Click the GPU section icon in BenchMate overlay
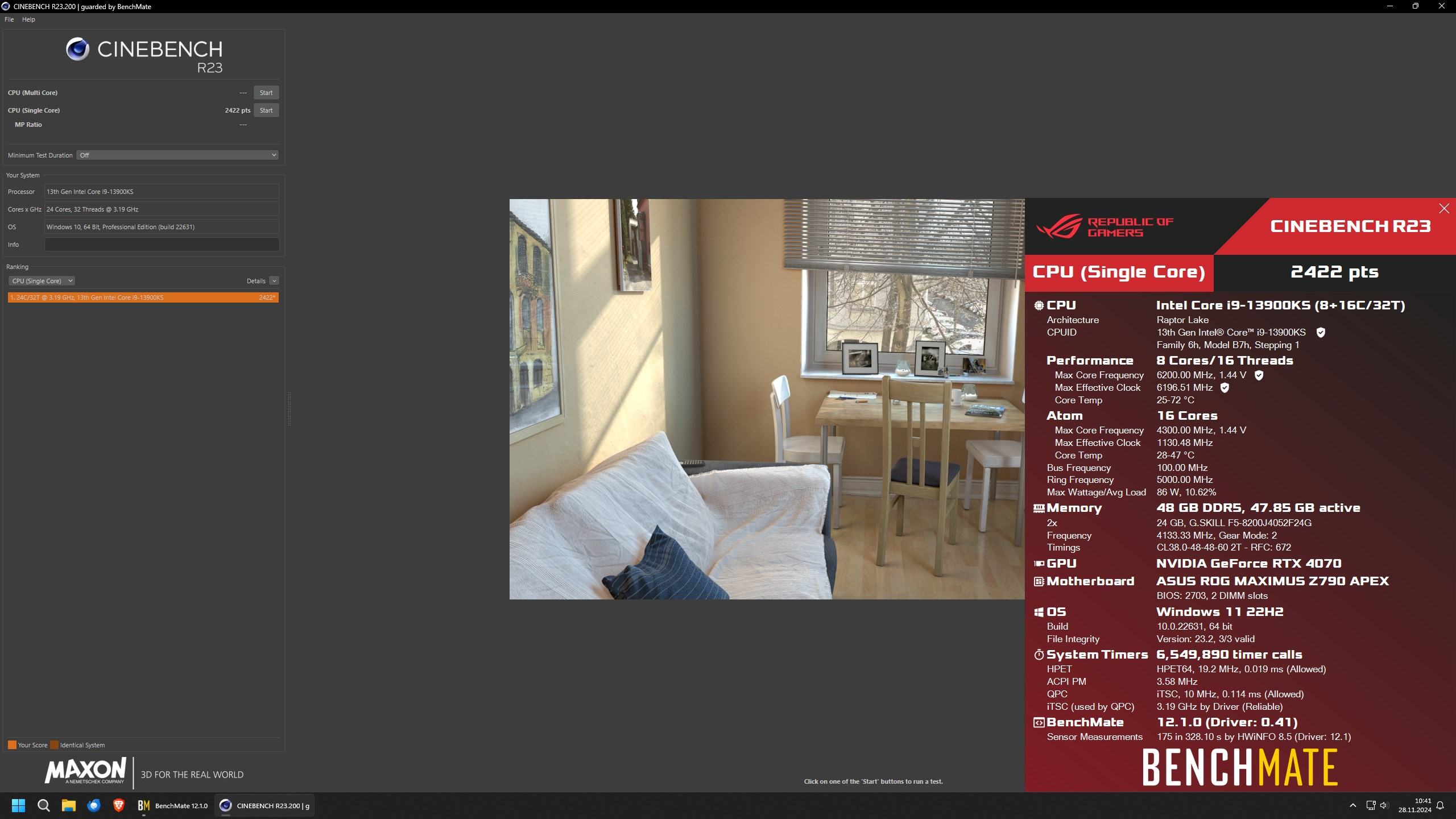This screenshot has height=819, width=1456. pos(1040,562)
